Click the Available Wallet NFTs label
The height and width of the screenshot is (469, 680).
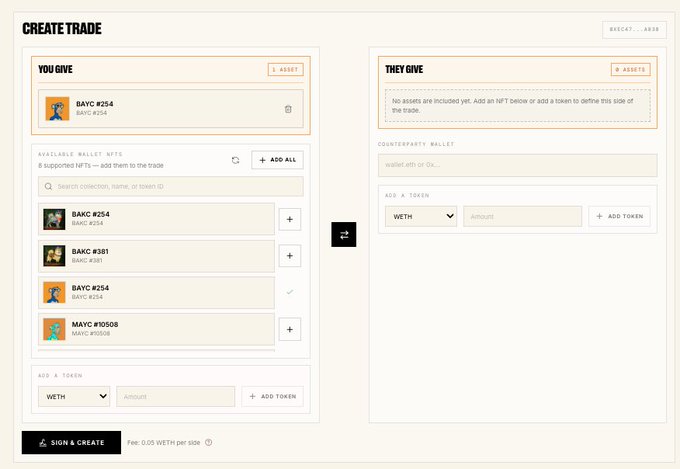tap(80, 154)
